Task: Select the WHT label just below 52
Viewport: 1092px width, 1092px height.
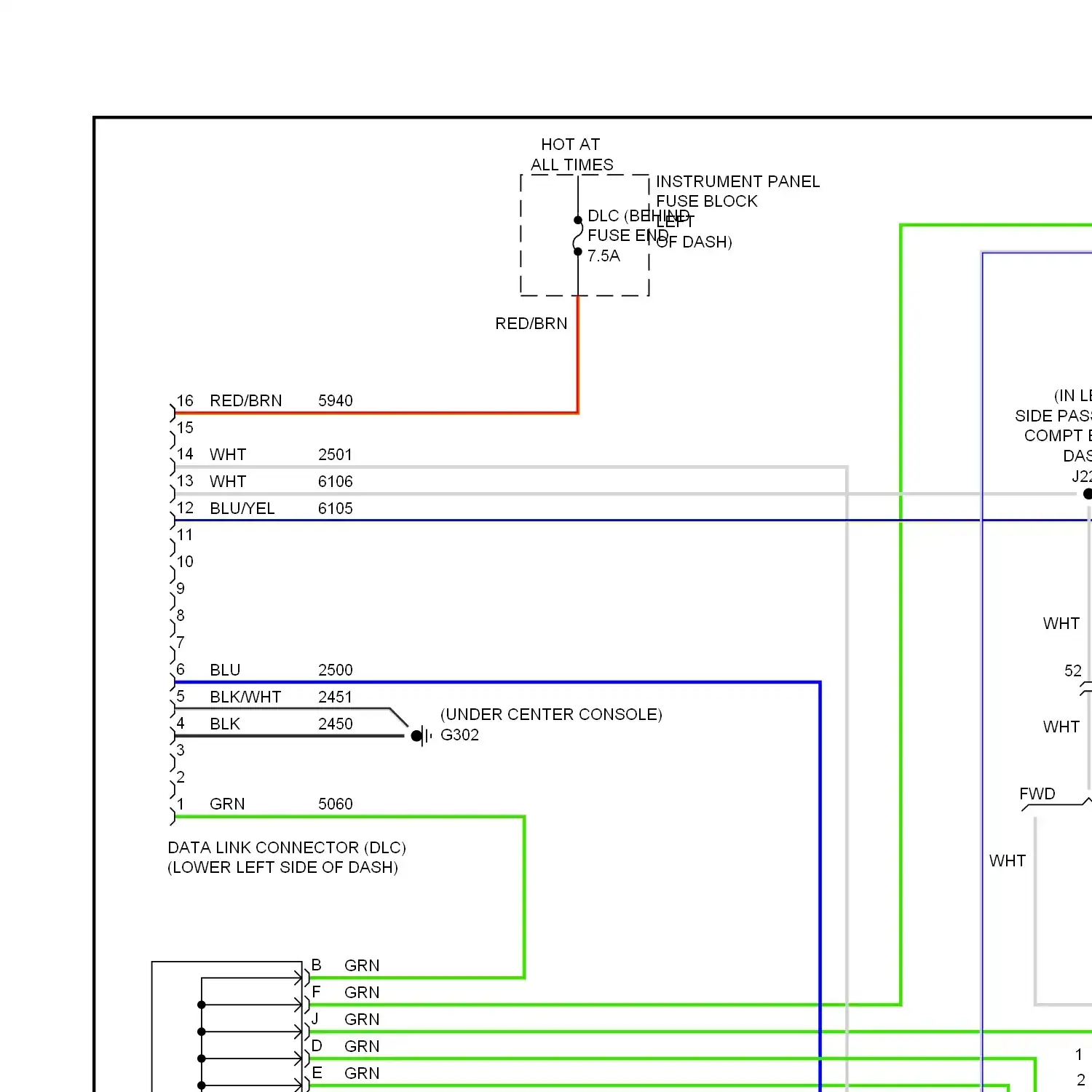Action: click(x=1061, y=727)
